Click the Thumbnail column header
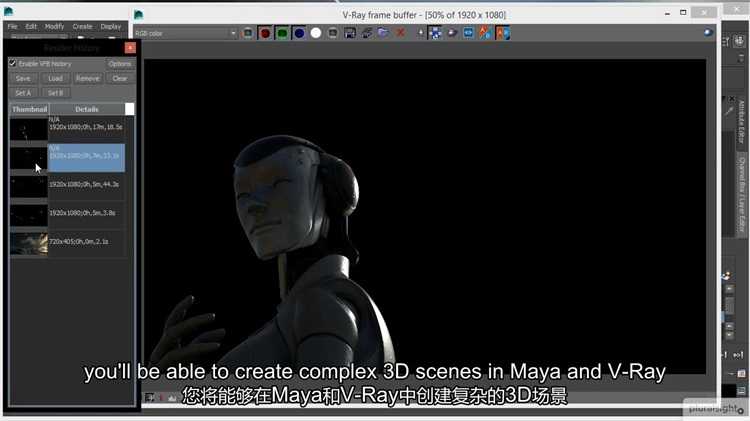The height and width of the screenshot is (421, 750). tap(30, 109)
